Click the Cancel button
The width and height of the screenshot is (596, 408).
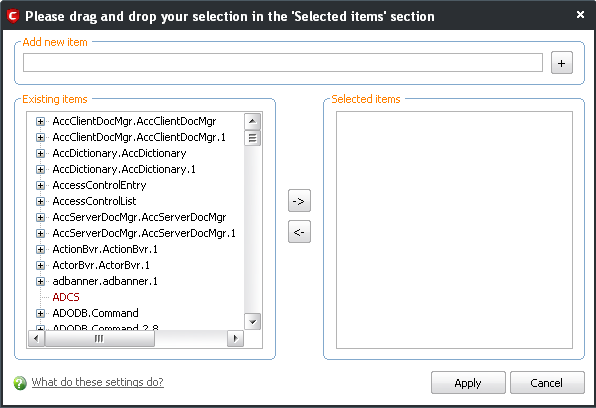coord(547,383)
